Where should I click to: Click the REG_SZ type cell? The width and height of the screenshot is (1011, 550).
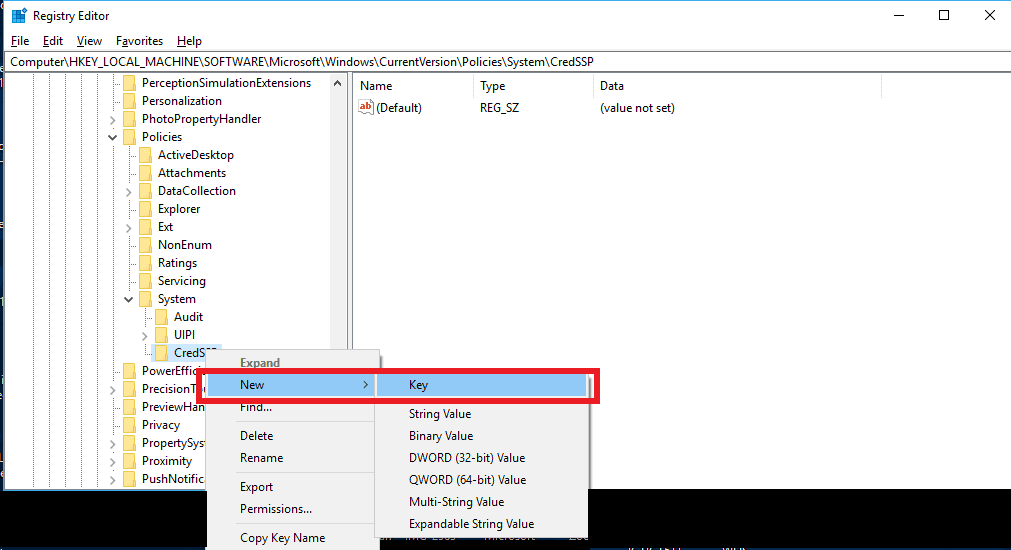point(500,108)
